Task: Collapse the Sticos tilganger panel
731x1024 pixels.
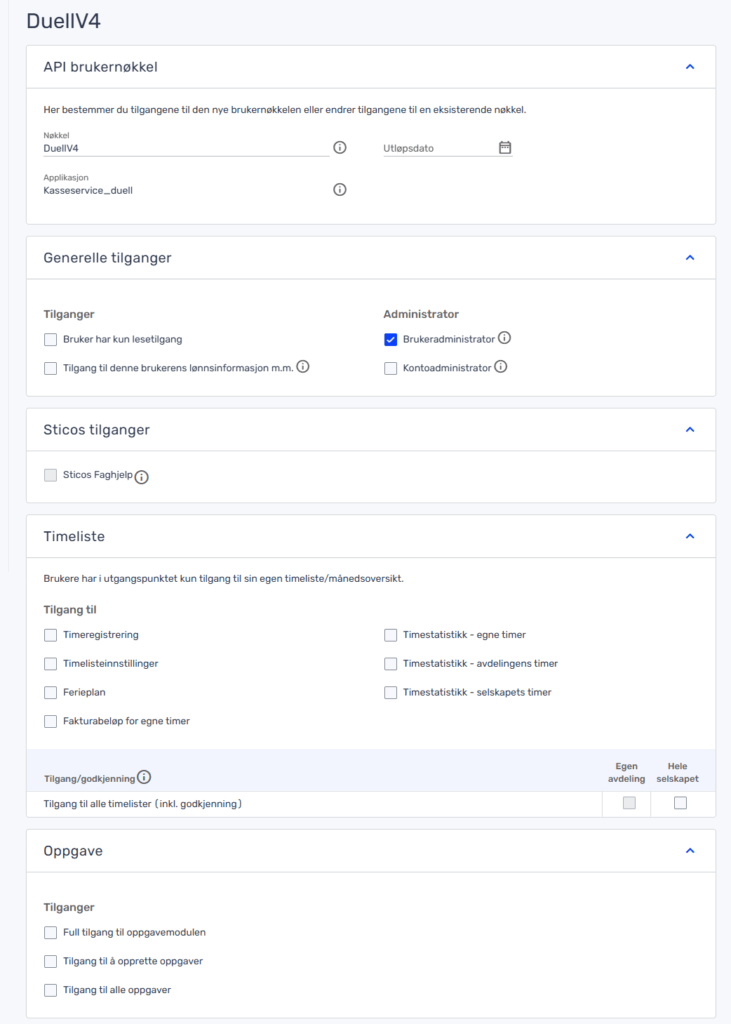Action: [690, 429]
